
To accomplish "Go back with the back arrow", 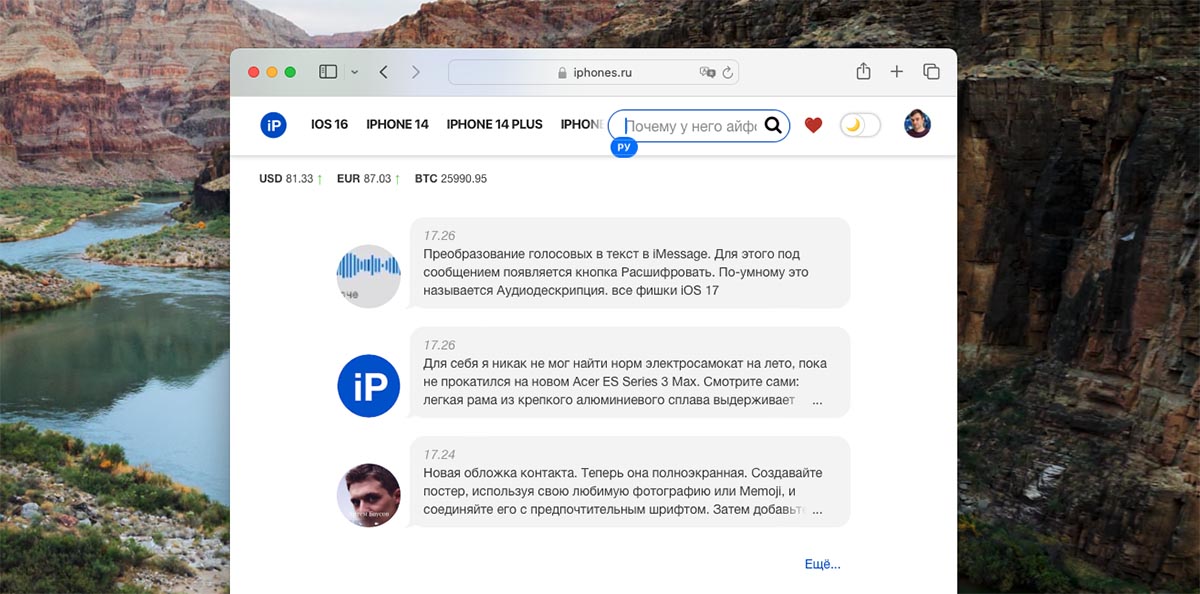I will click(384, 72).
